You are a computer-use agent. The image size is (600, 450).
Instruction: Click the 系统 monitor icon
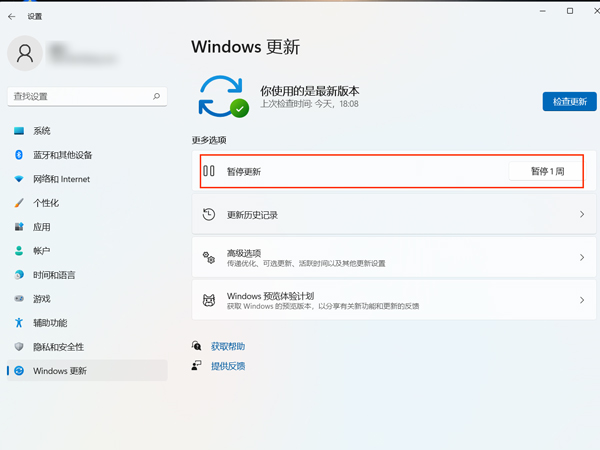19,131
